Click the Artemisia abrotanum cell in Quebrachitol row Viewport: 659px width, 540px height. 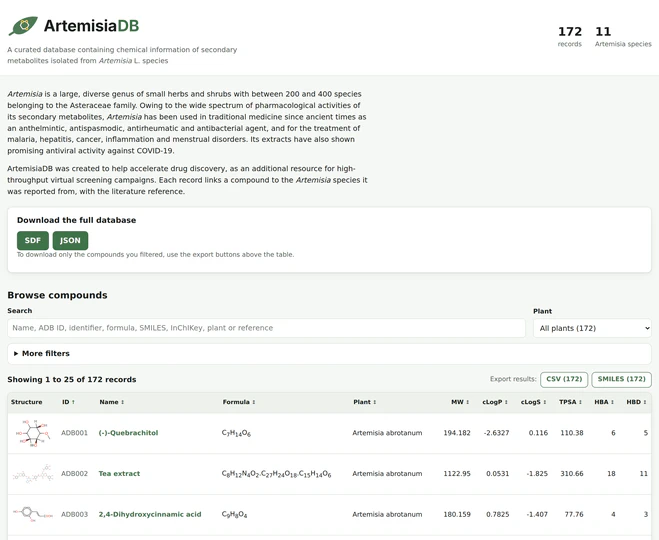(x=387, y=433)
